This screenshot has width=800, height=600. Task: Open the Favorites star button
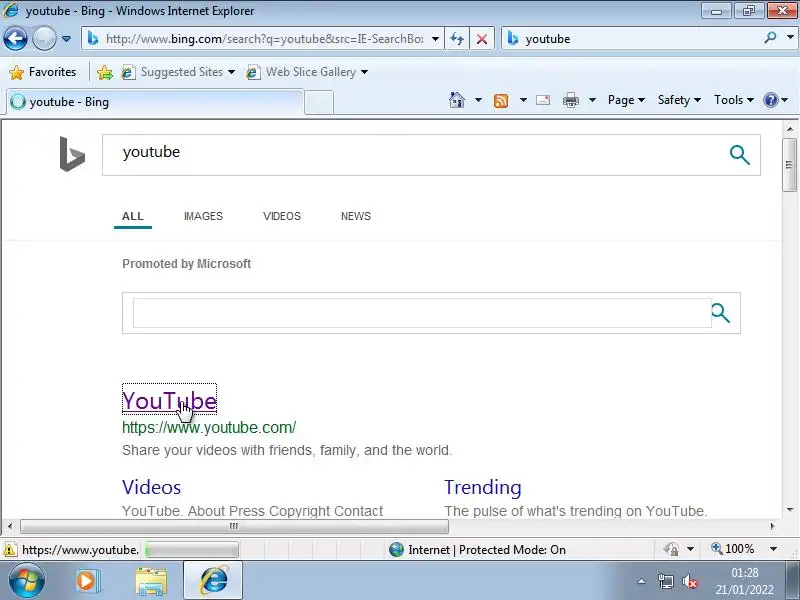click(43, 72)
